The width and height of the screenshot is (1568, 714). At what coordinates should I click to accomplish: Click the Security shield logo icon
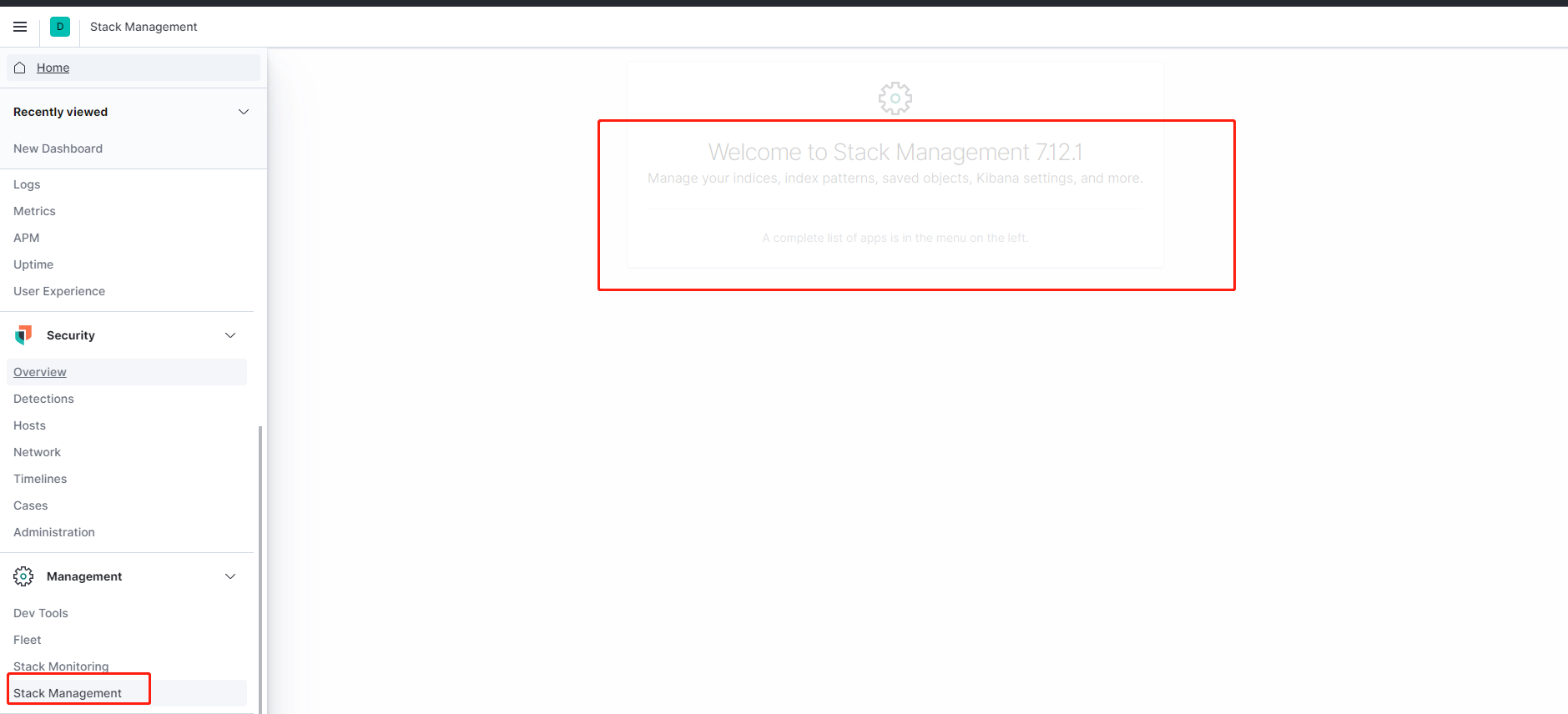click(23, 335)
